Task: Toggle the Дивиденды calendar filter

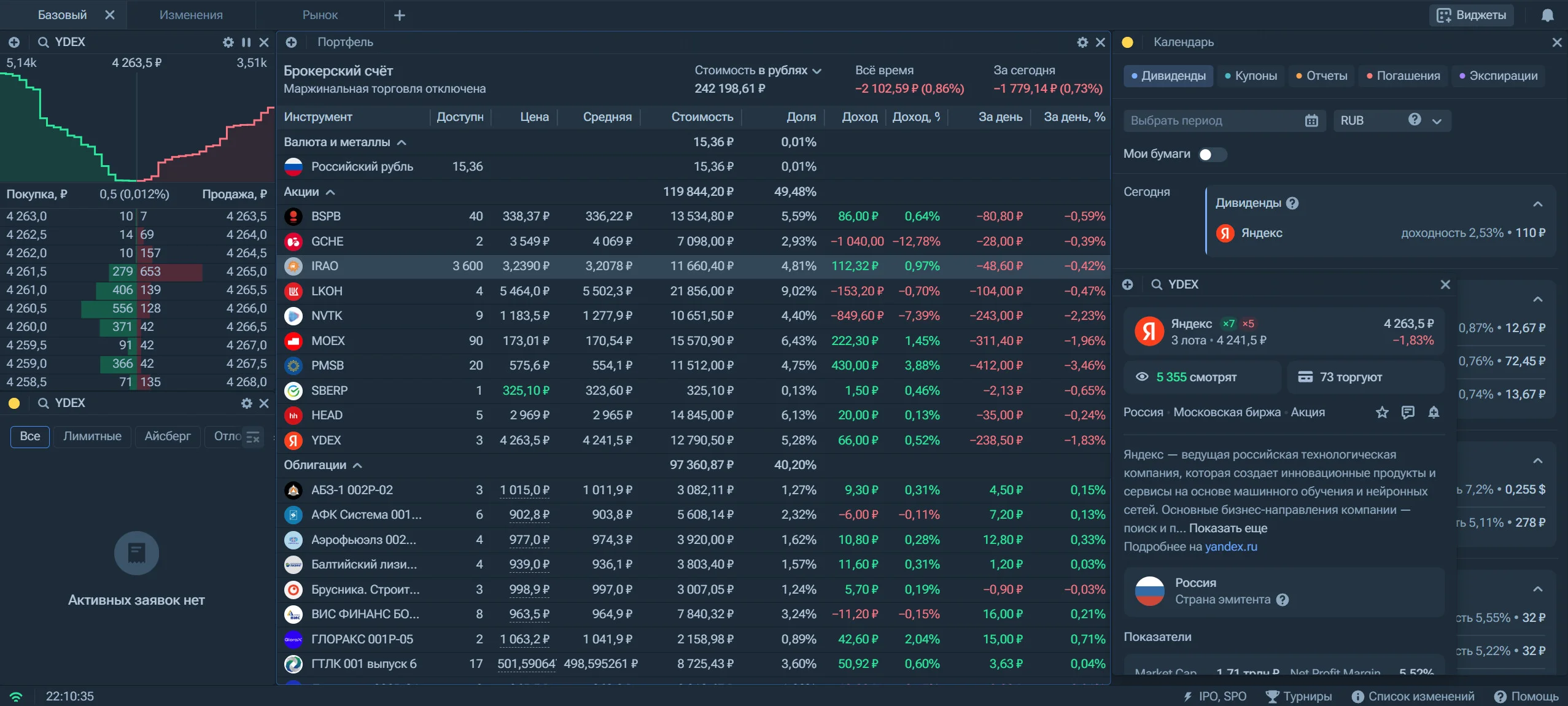Action: 1168,76
